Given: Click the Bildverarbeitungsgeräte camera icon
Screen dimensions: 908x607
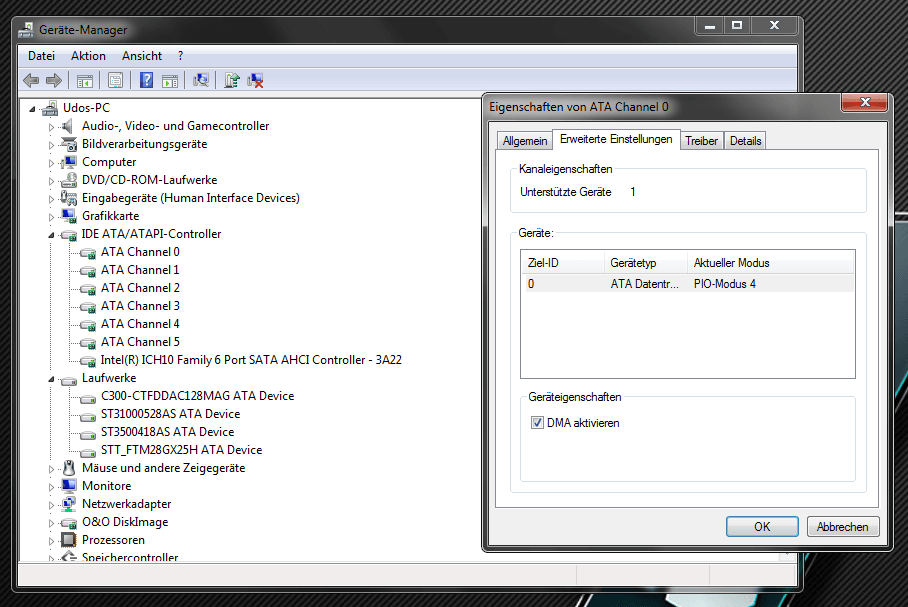Looking at the screenshot, I should click(69, 144).
